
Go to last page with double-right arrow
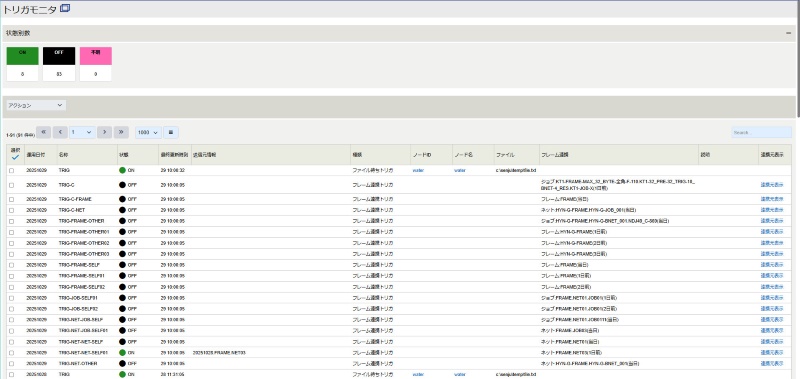click(121, 132)
